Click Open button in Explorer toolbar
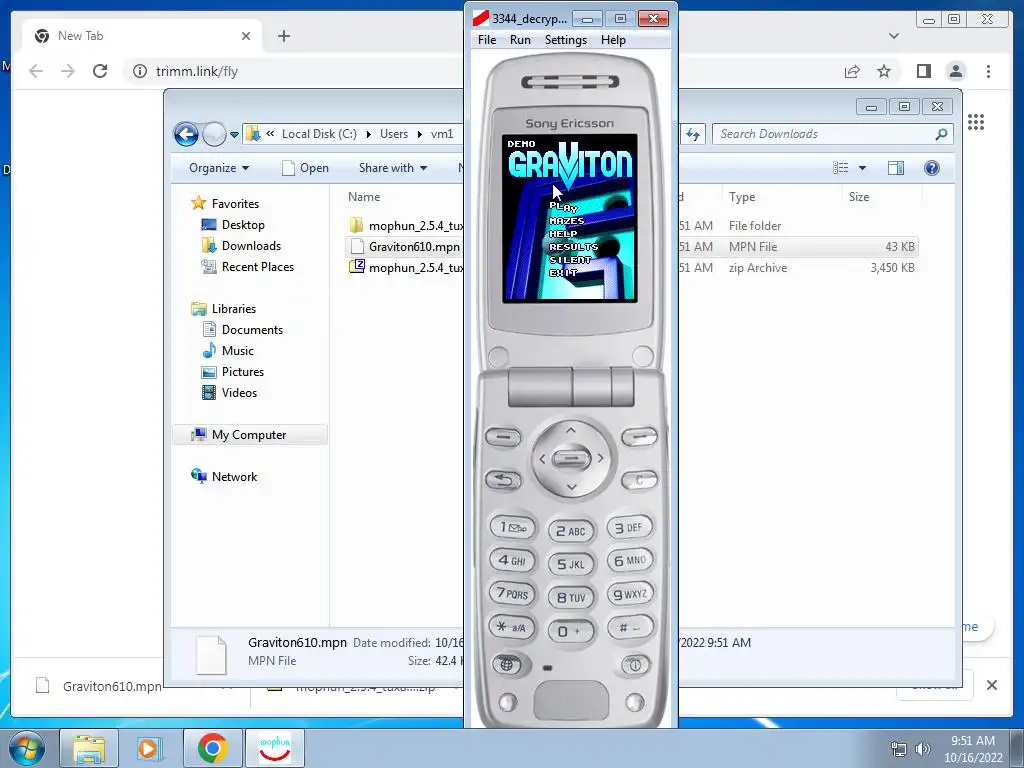Viewport: 1024px width, 768px height. (305, 168)
